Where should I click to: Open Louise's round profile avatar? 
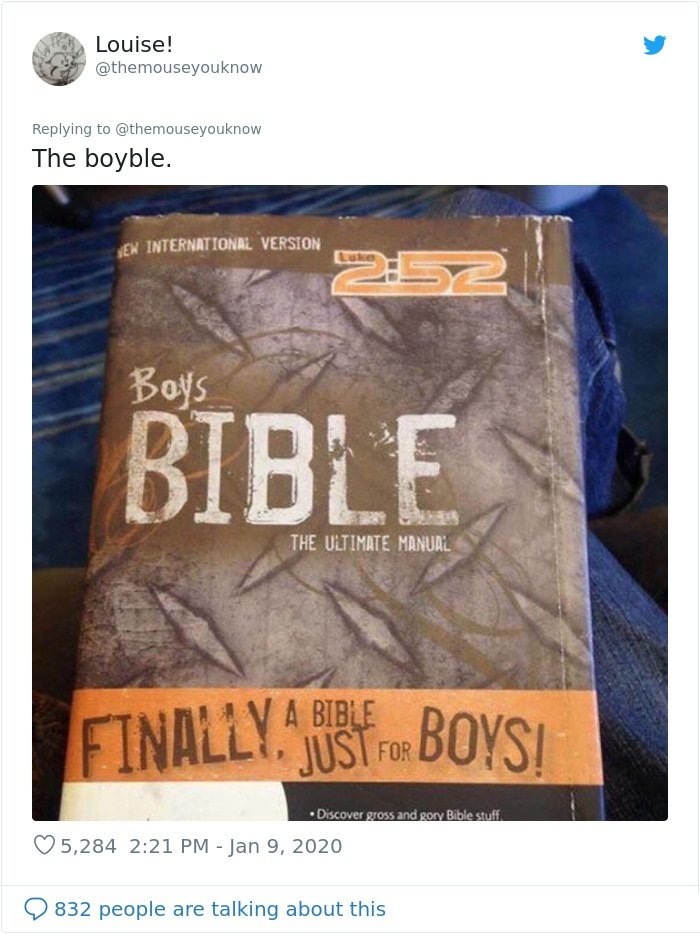click(x=58, y=58)
